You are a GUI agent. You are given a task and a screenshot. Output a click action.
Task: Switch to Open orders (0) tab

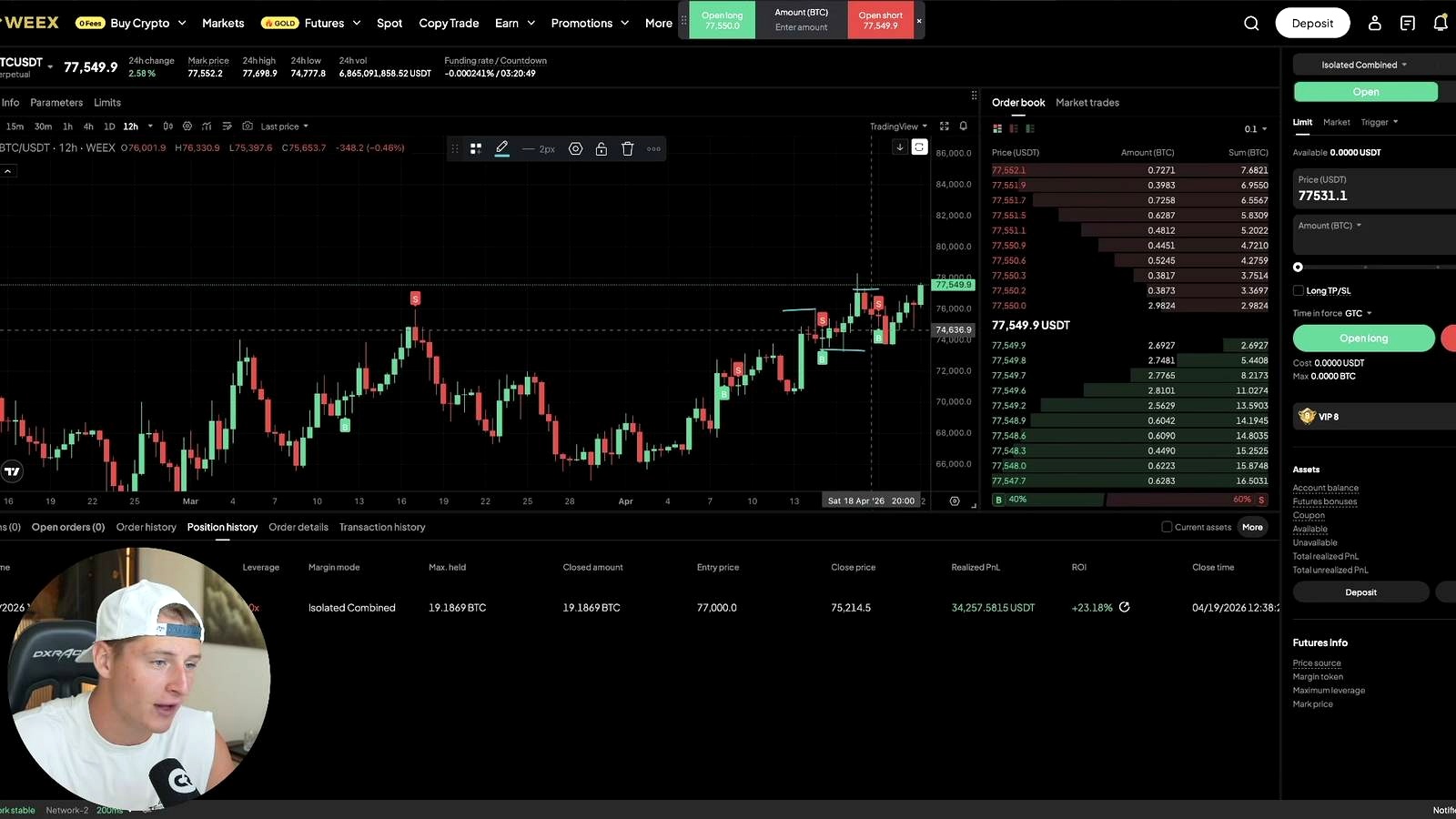68,527
